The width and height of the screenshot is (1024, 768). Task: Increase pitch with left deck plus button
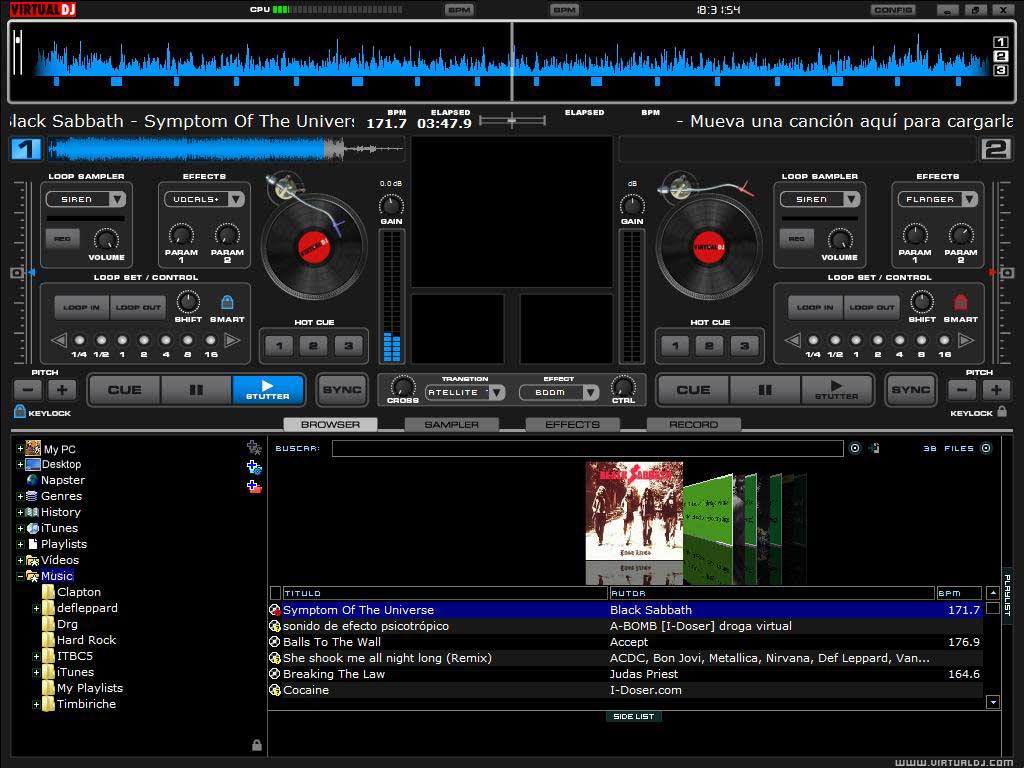62,390
